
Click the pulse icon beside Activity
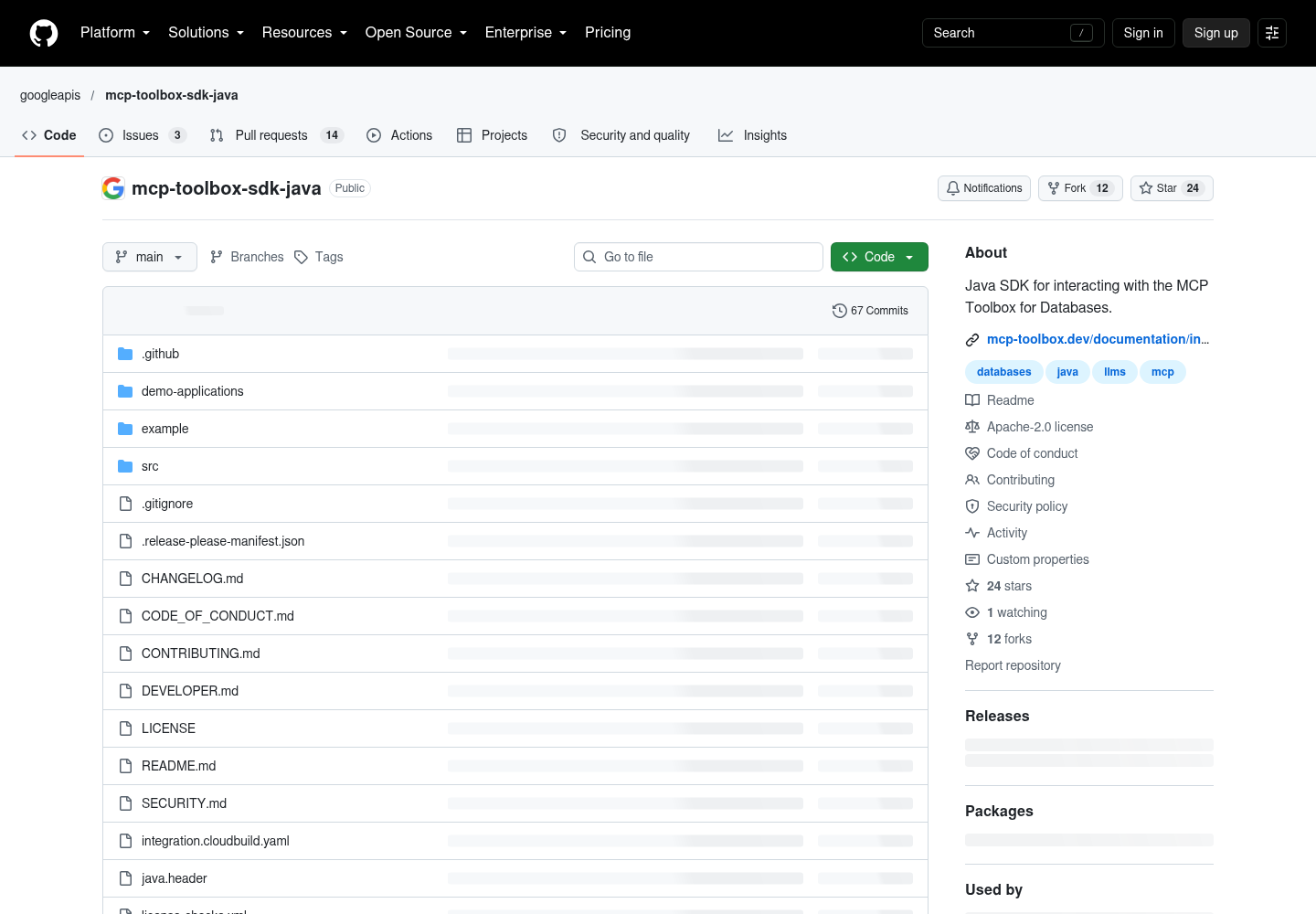972,533
